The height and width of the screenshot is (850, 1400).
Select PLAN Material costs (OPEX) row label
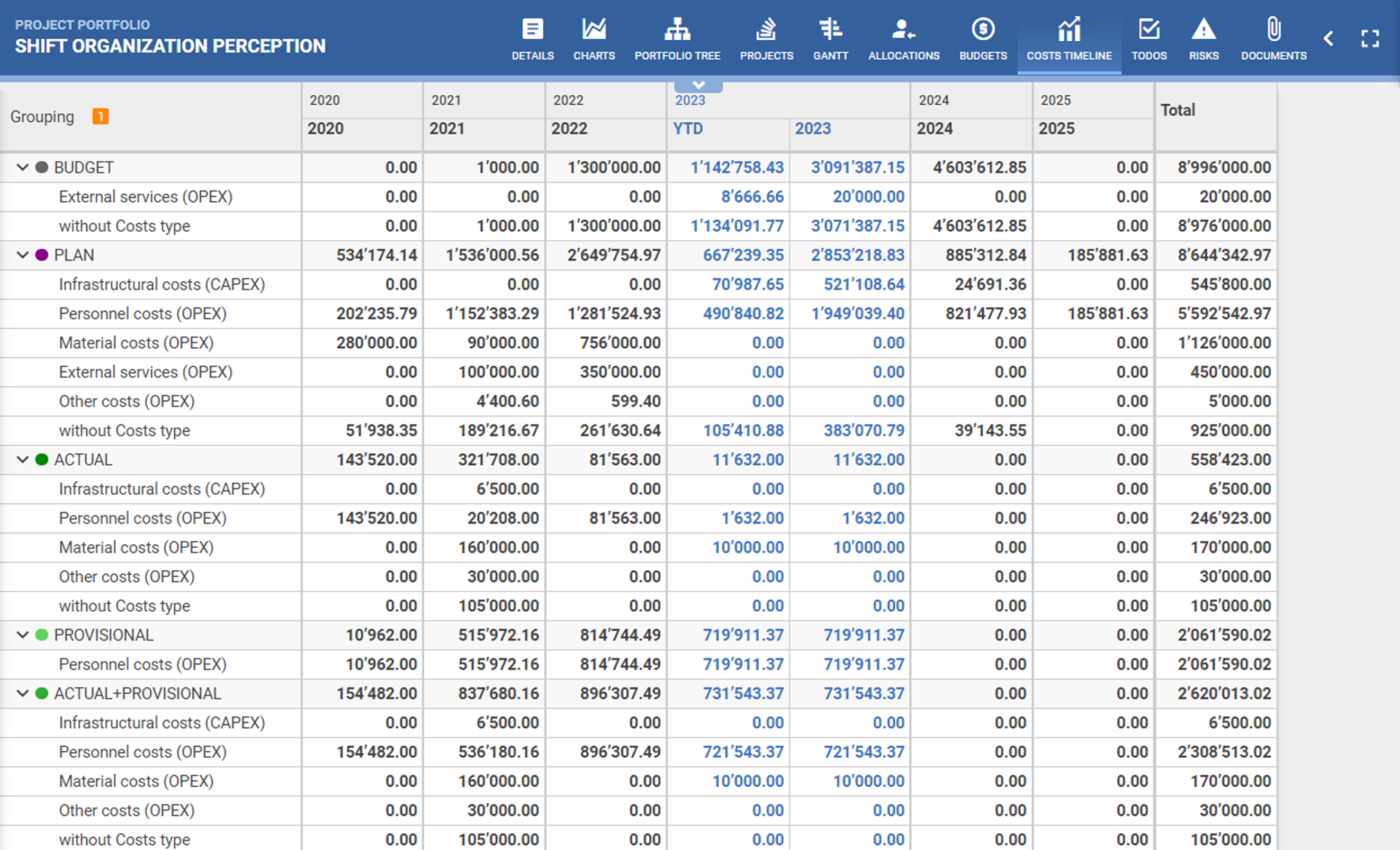137,343
